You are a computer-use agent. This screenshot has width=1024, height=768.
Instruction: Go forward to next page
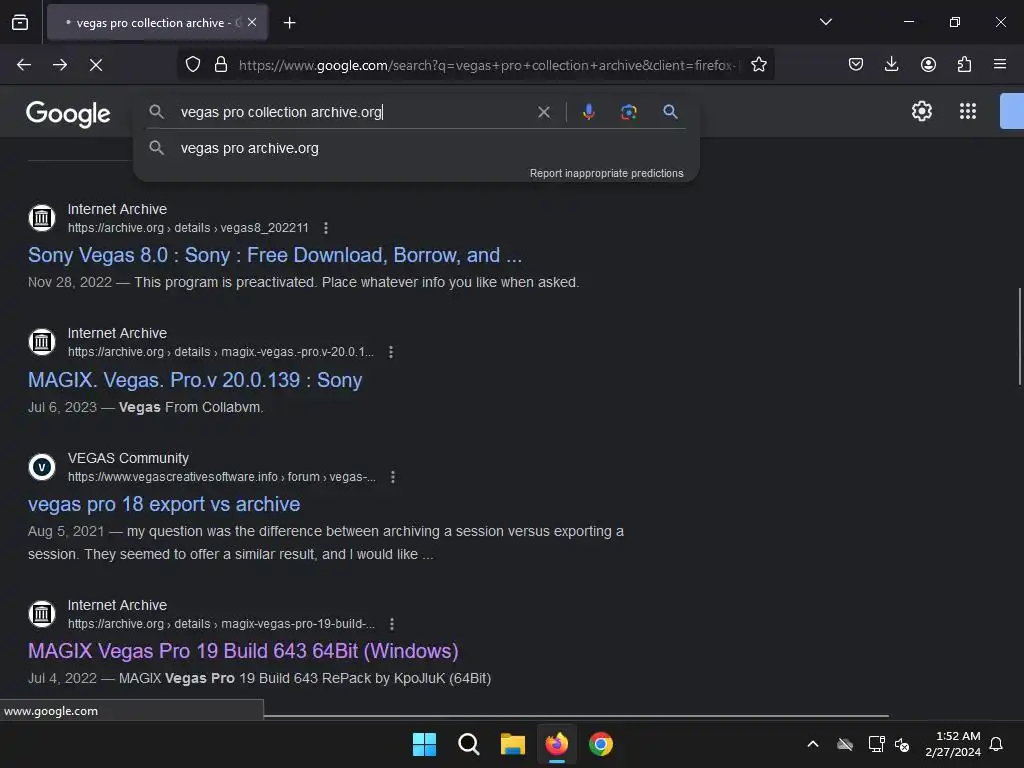[x=60, y=65]
